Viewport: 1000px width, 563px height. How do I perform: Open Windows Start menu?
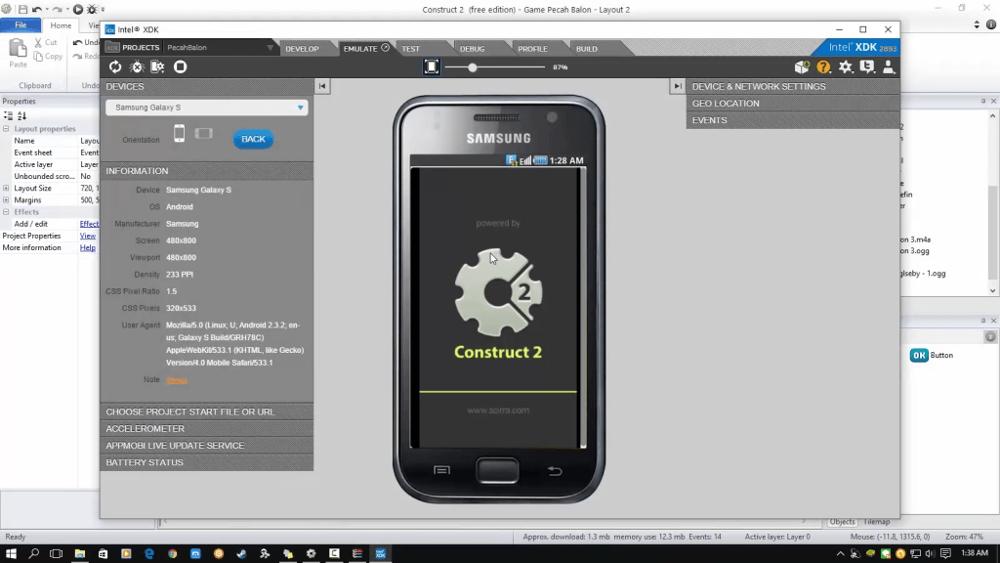(11, 553)
